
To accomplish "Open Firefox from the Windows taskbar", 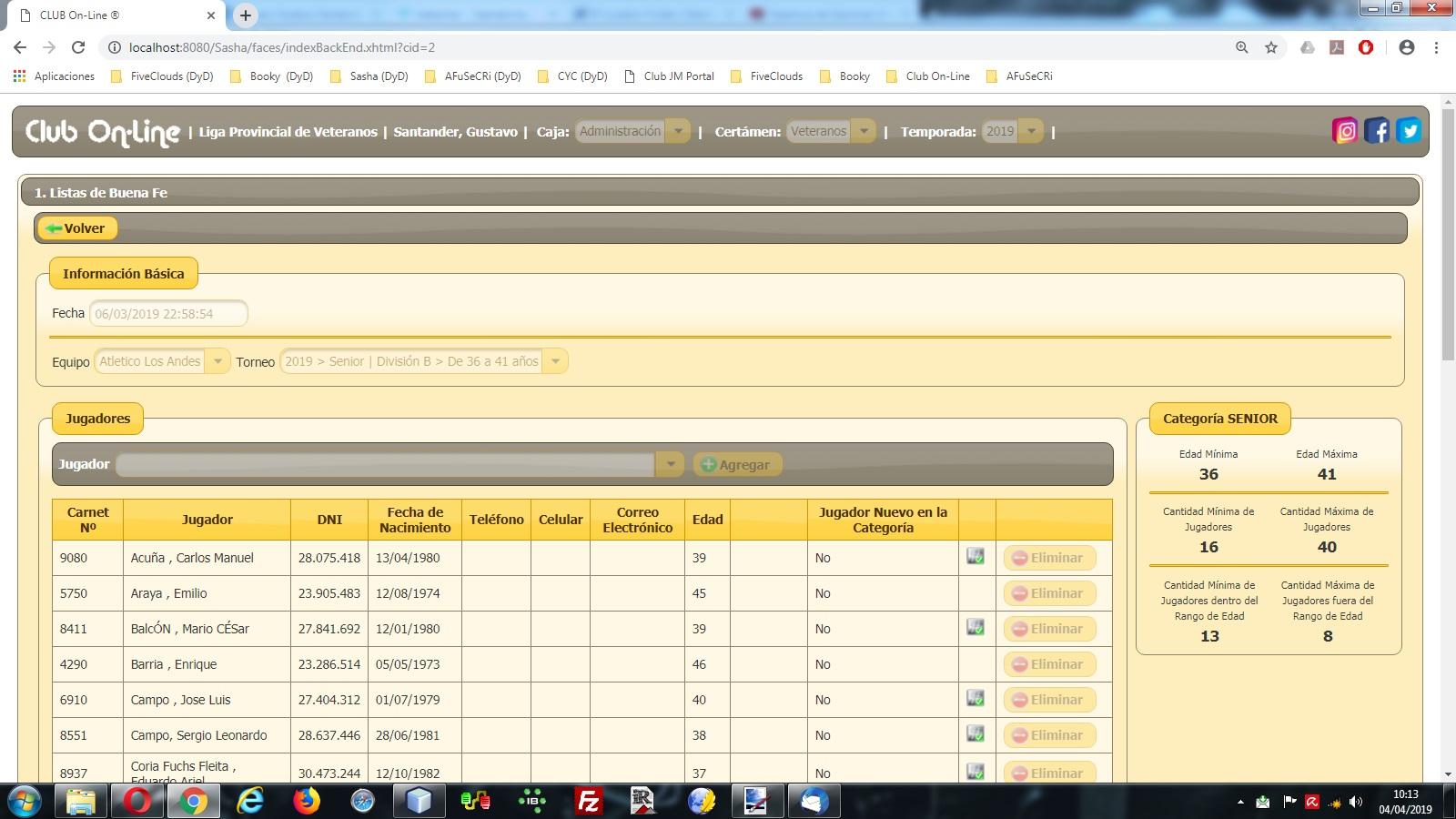I will [307, 801].
